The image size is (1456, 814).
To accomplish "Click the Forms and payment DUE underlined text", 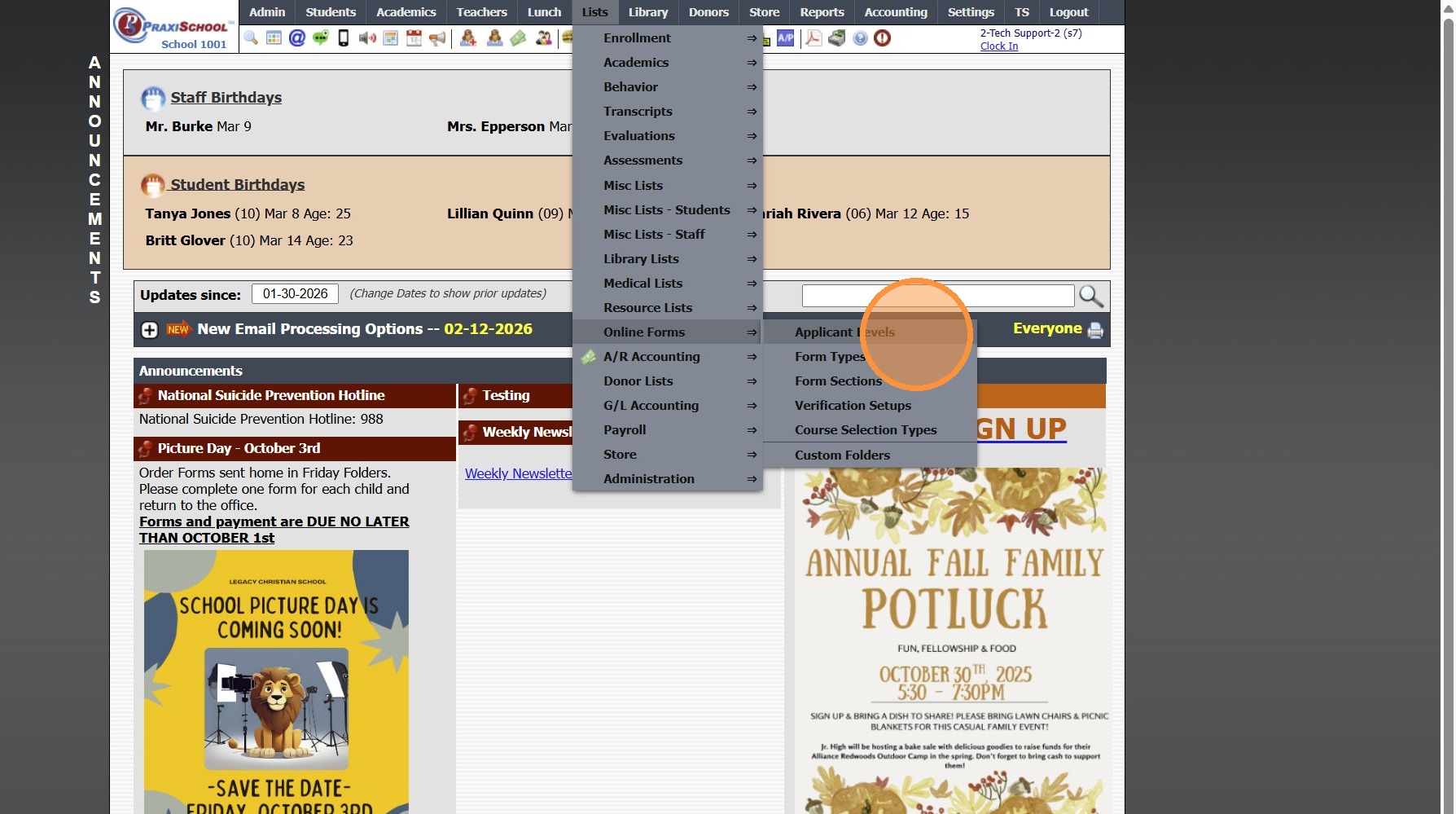I will click(x=274, y=530).
